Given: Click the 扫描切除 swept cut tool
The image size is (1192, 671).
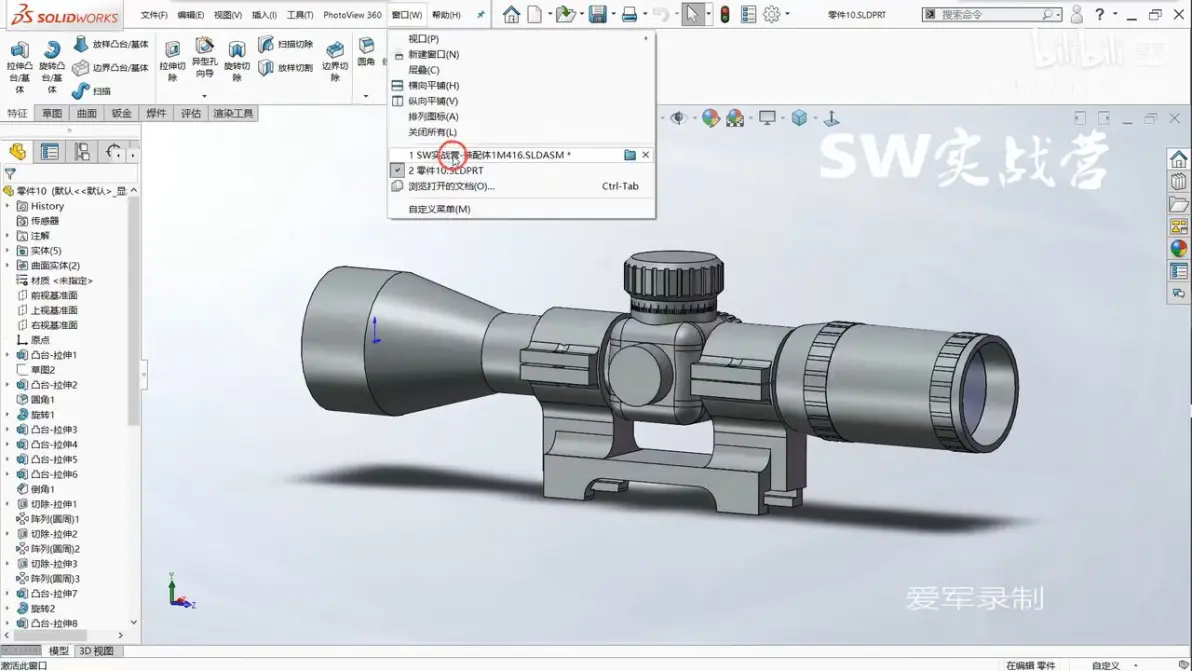Looking at the screenshot, I should pyautogui.click(x=285, y=44).
